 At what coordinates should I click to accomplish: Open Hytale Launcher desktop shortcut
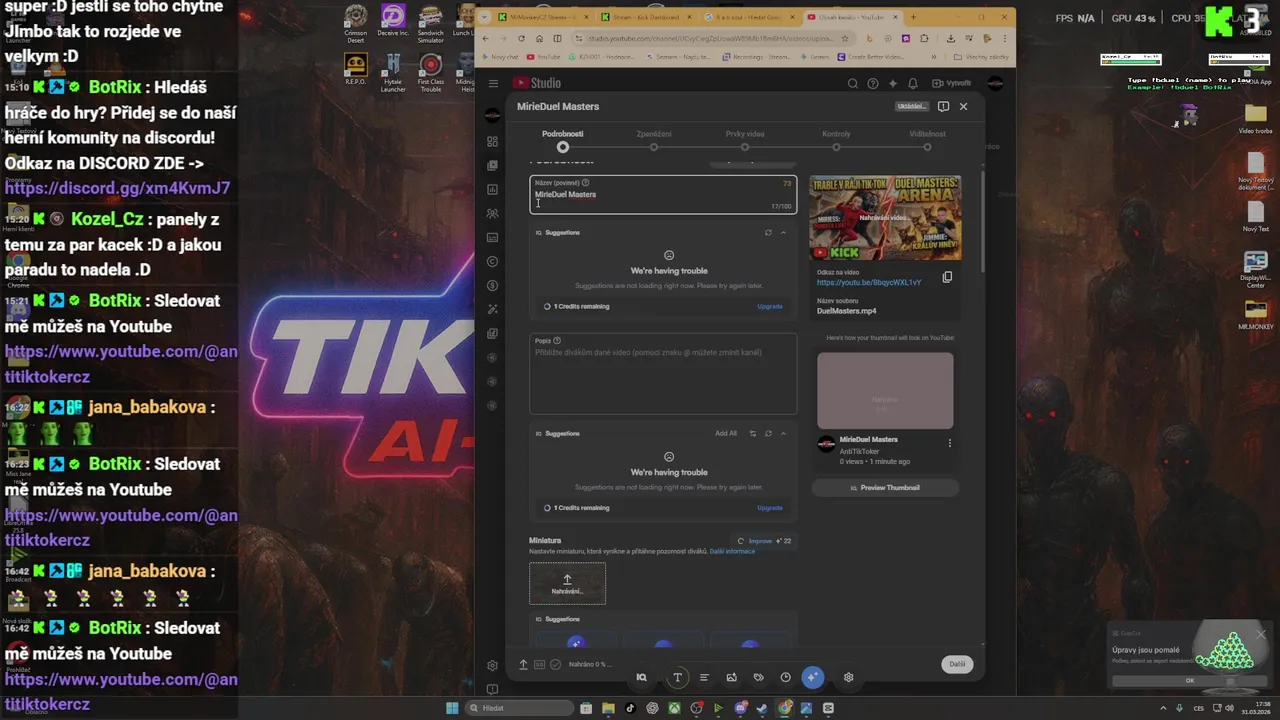click(393, 74)
